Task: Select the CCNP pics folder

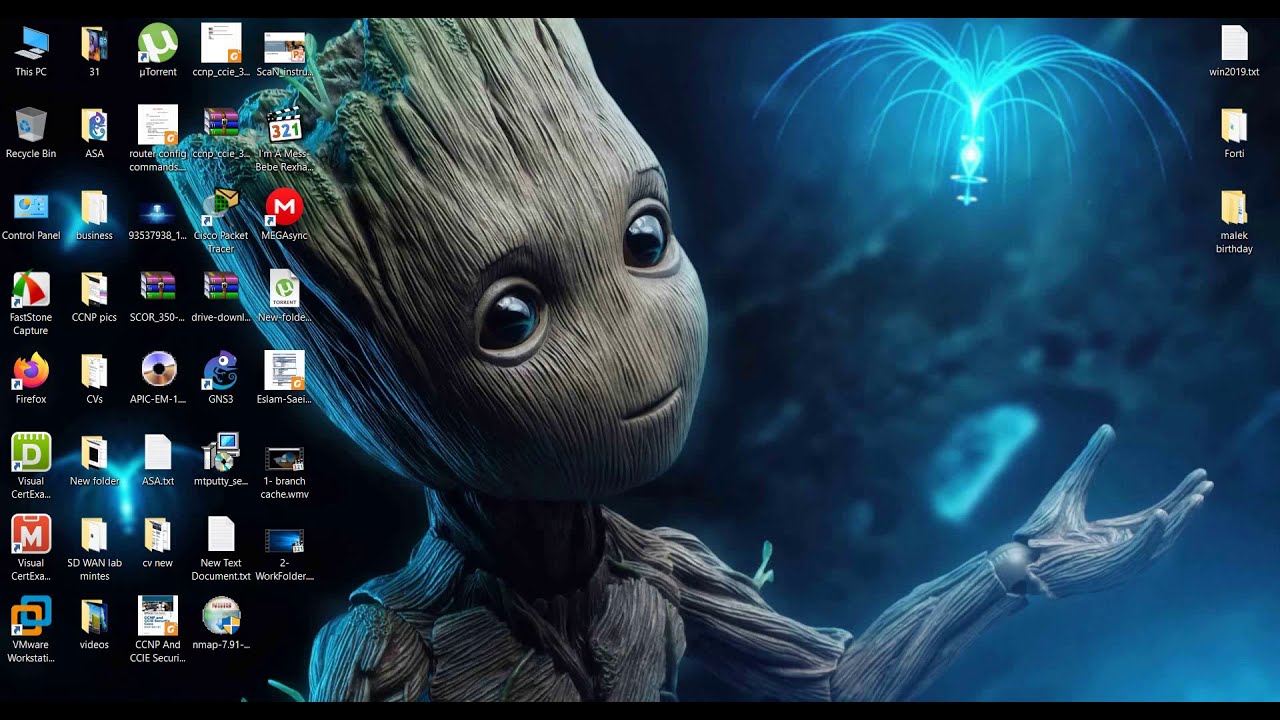Action: (x=94, y=290)
